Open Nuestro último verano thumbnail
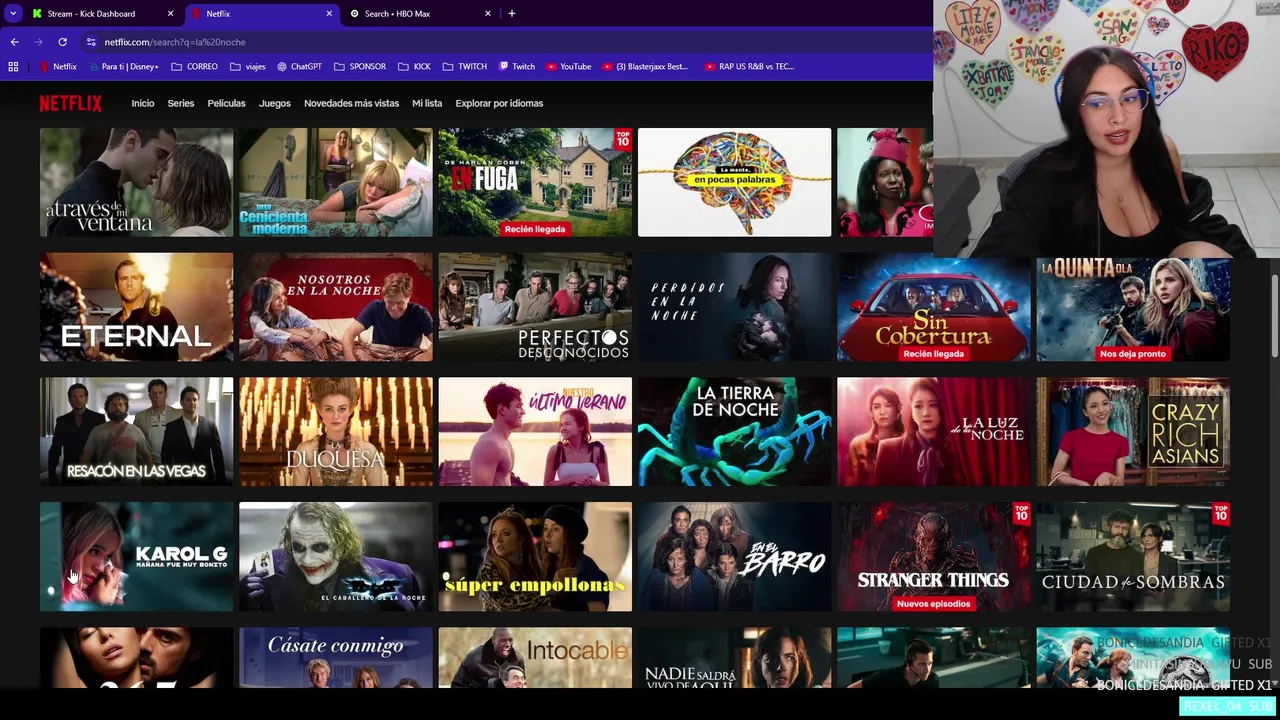This screenshot has width=1280, height=720. pyautogui.click(x=535, y=432)
